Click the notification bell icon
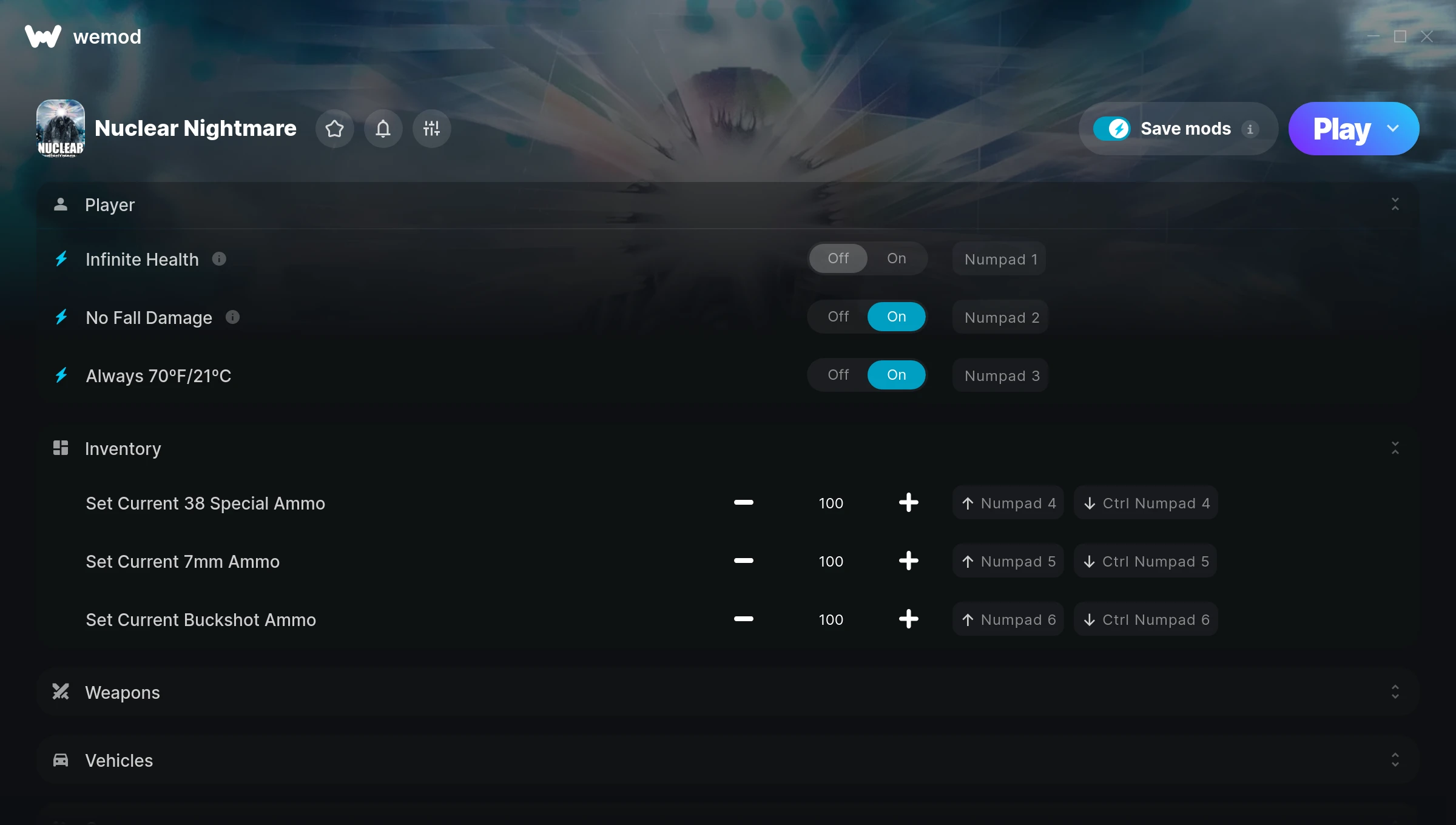Image resolution: width=1456 pixels, height=825 pixels. click(383, 129)
